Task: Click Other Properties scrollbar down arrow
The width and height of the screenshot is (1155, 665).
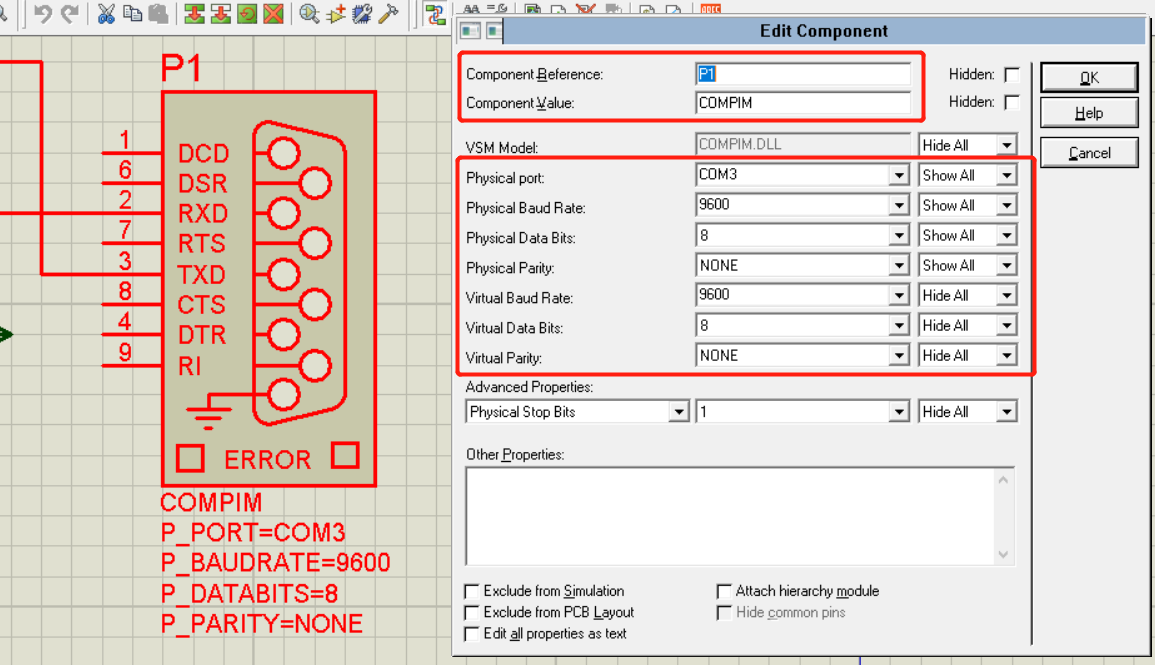Action: 1003,555
